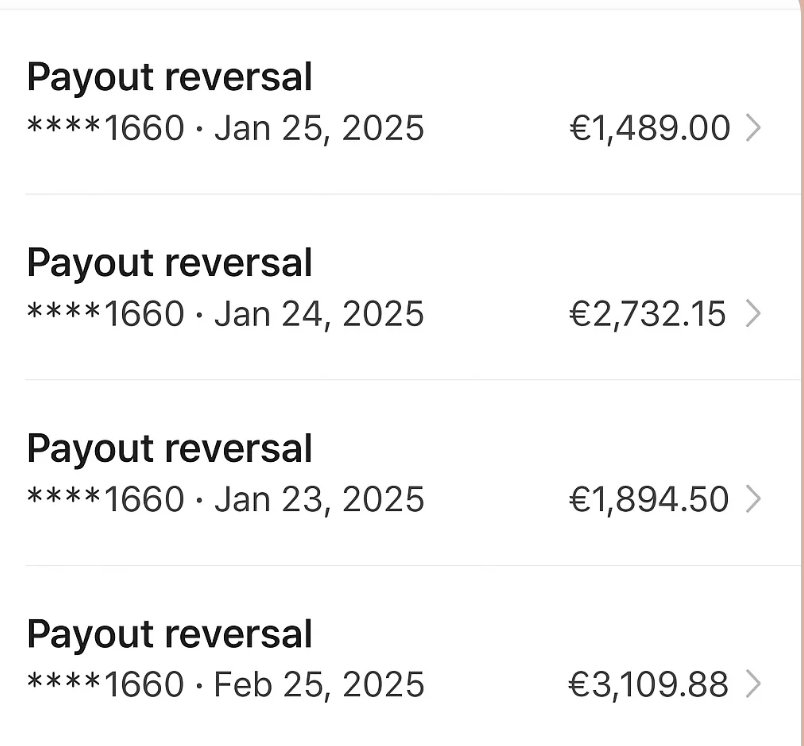
Task: Open Payout reversal title dated Jan 25
Action: pos(169,77)
